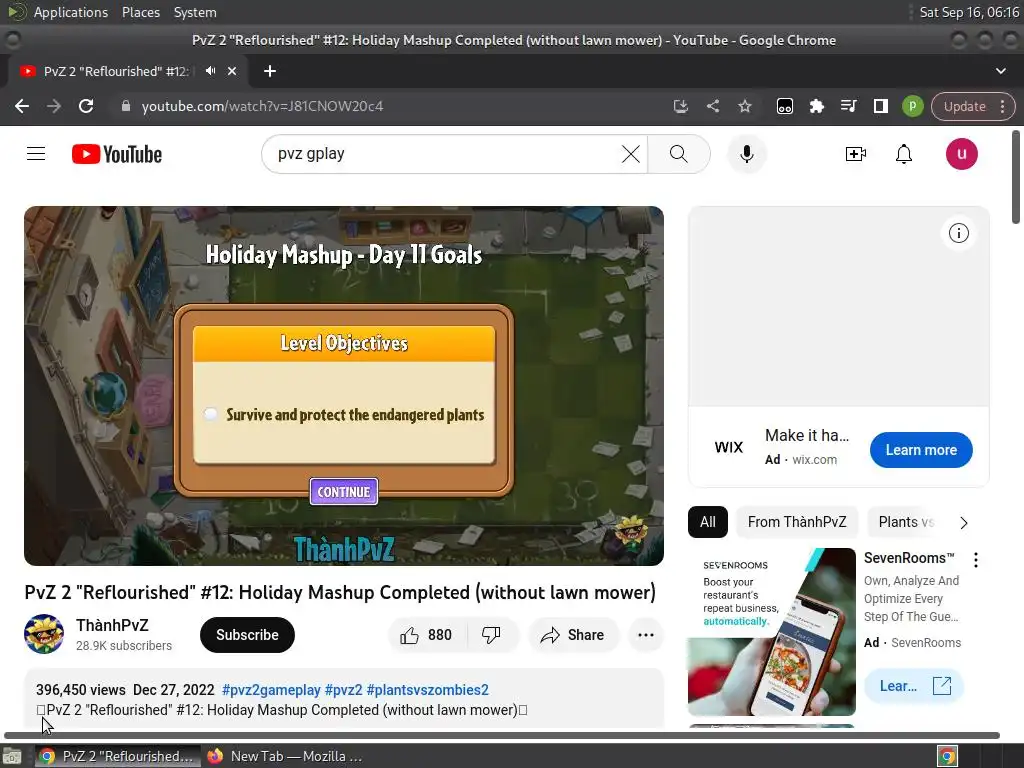Open the Chrome profile P avatar
Viewport: 1024px width, 768px height.
912,106
